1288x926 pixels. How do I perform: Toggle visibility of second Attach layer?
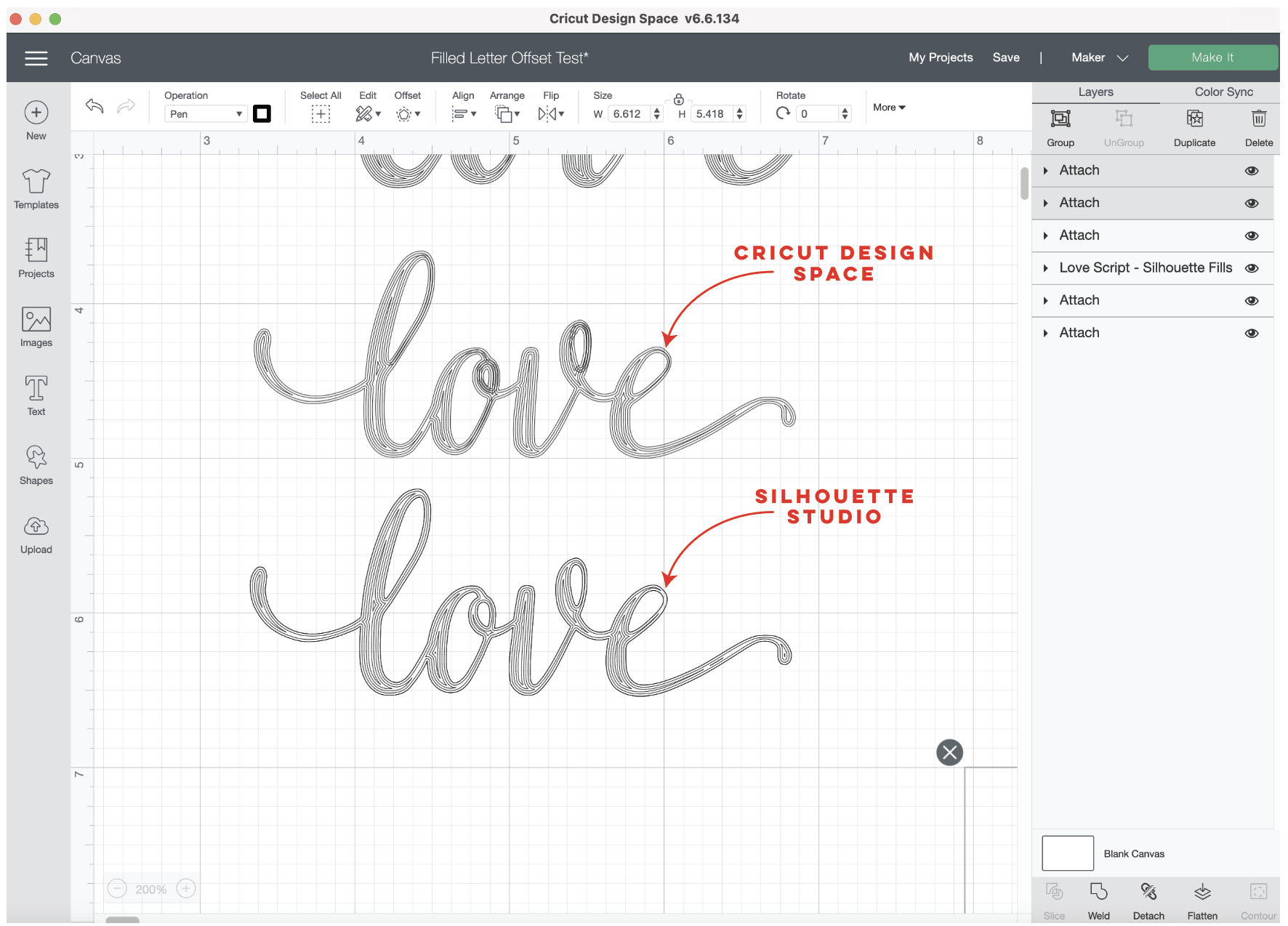[x=1251, y=204]
